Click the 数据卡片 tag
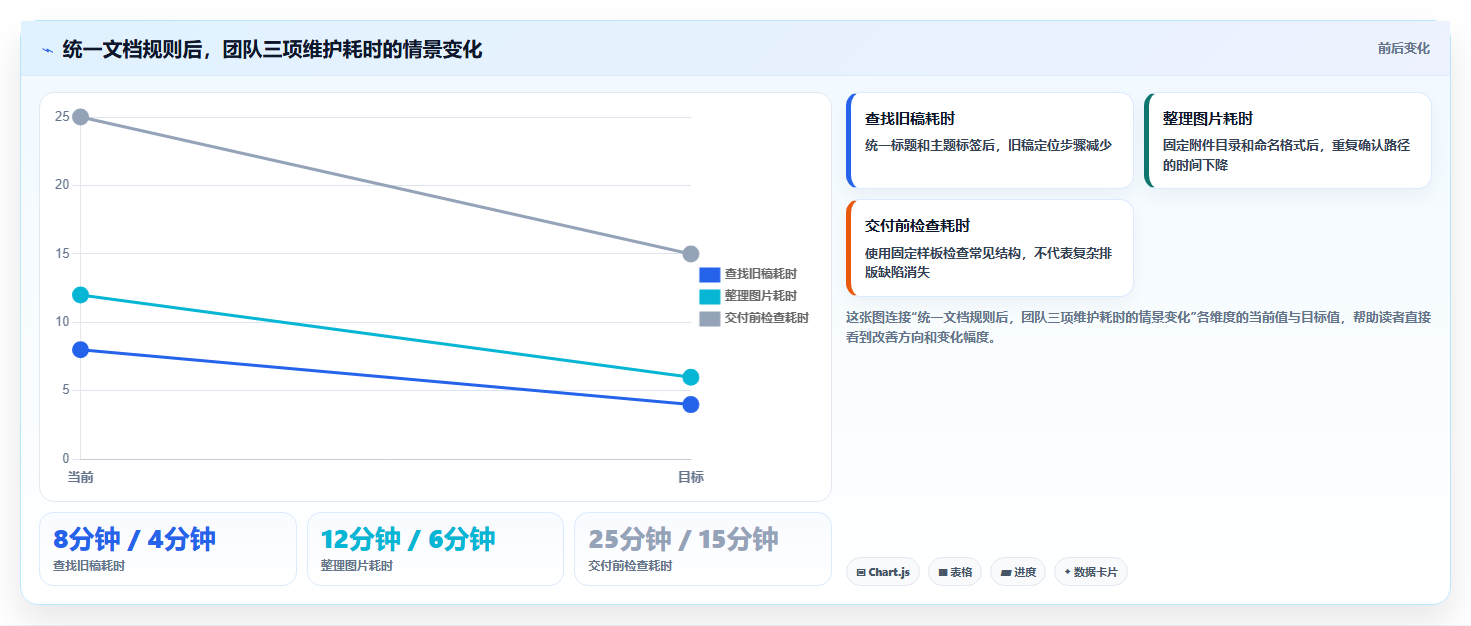Screen dimensions: 1471x626 click(x=1090, y=572)
